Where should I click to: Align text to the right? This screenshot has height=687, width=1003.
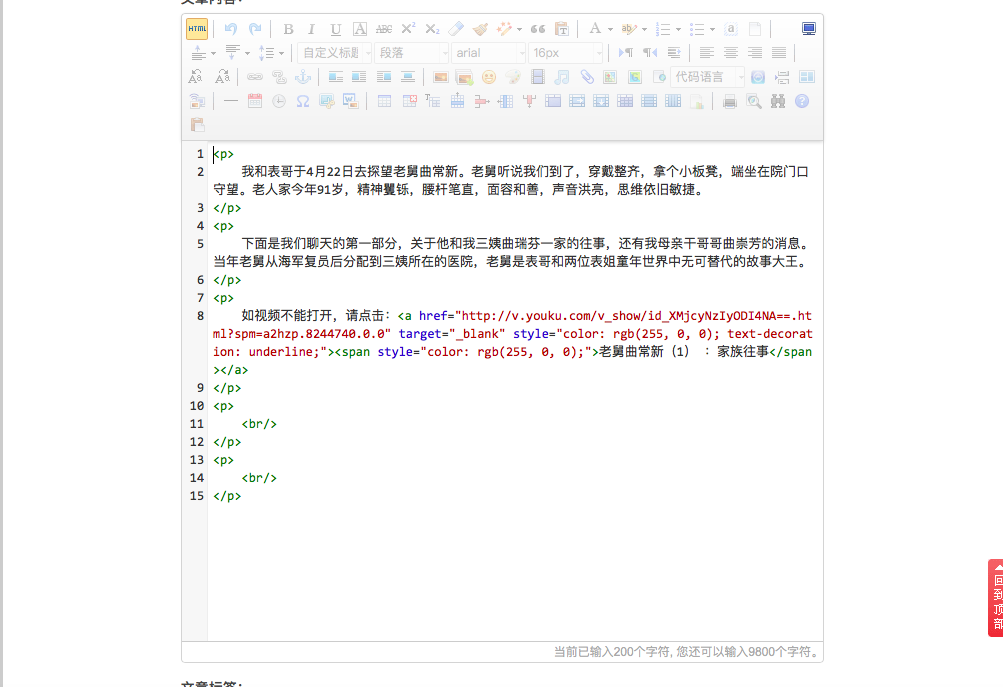755,52
